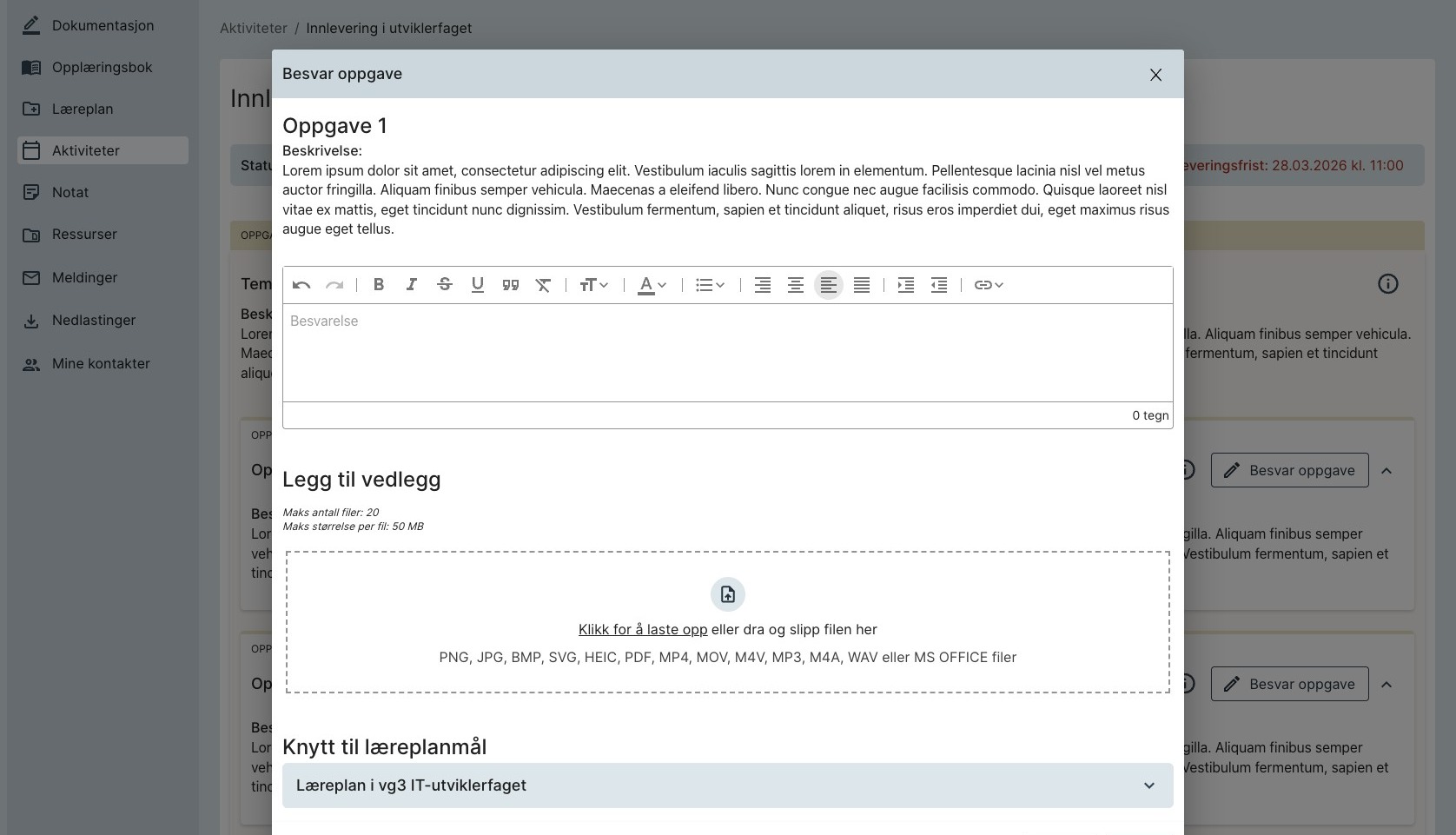
Task: Open the list style dropdown
Action: [710, 285]
